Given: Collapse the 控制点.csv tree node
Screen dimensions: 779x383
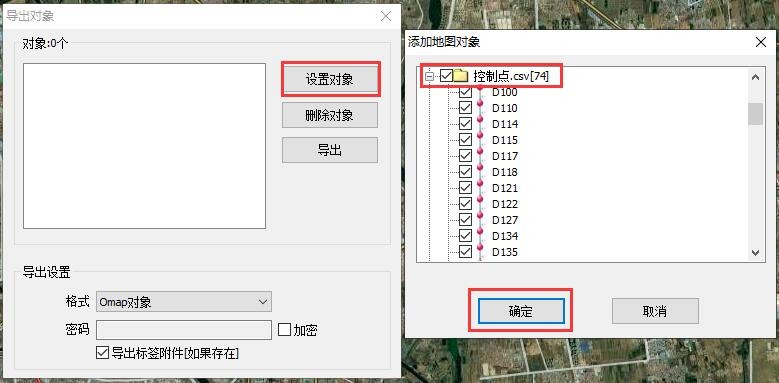Looking at the screenshot, I should point(430,77).
